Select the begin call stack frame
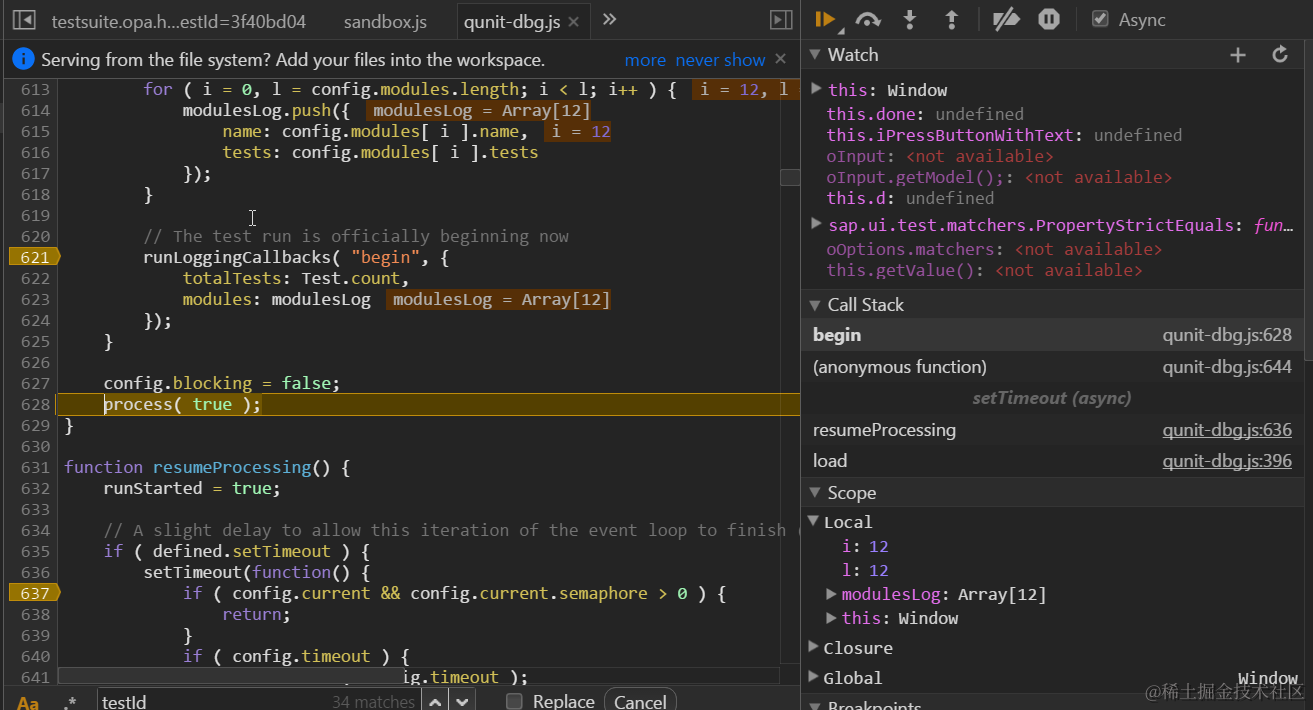Image resolution: width=1313 pixels, height=710 pixels. tap(1052, 335)
